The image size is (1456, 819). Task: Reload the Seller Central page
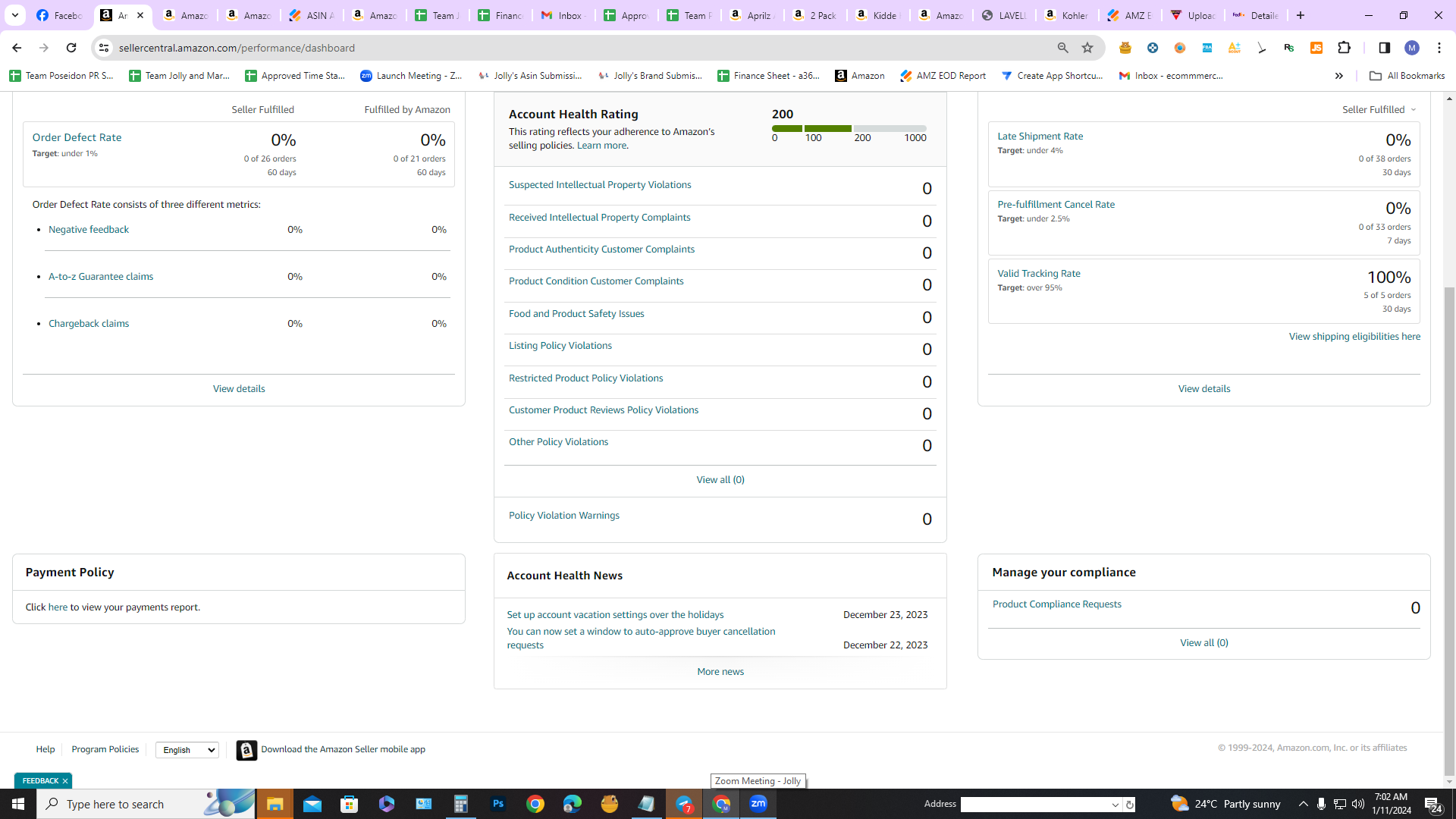[x=71, y=48]
